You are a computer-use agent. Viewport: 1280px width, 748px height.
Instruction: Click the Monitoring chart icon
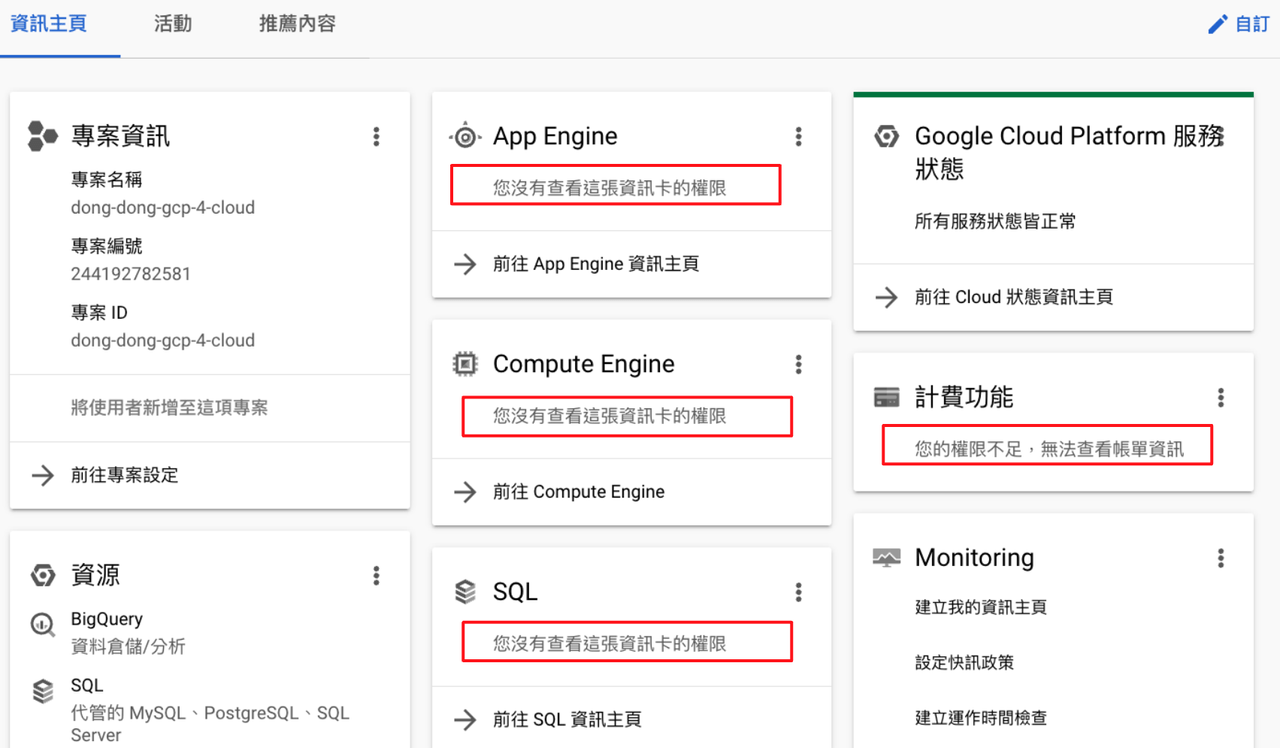click(x=886, y=558)
